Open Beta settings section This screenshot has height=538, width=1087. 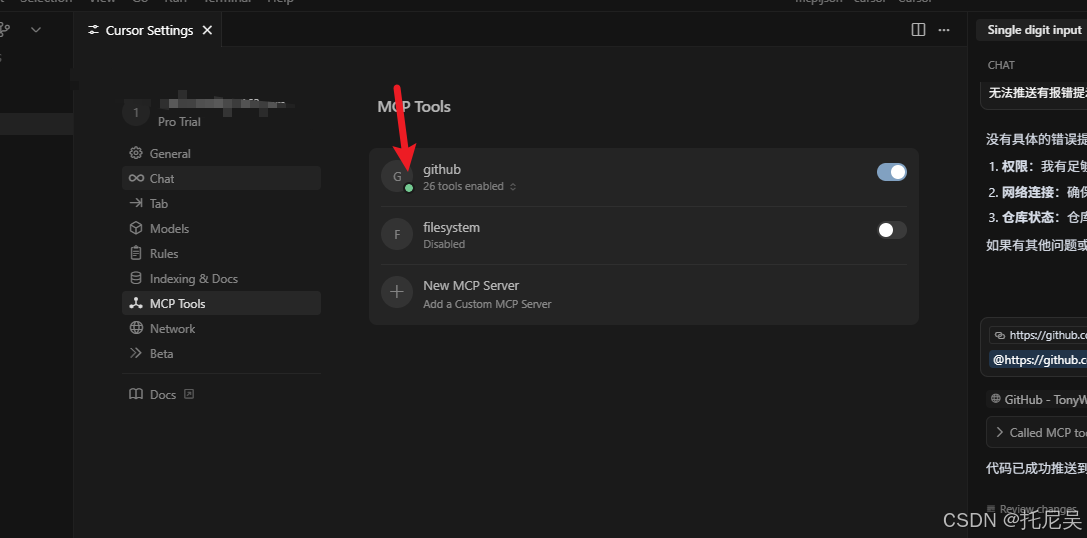click(221, 353)
